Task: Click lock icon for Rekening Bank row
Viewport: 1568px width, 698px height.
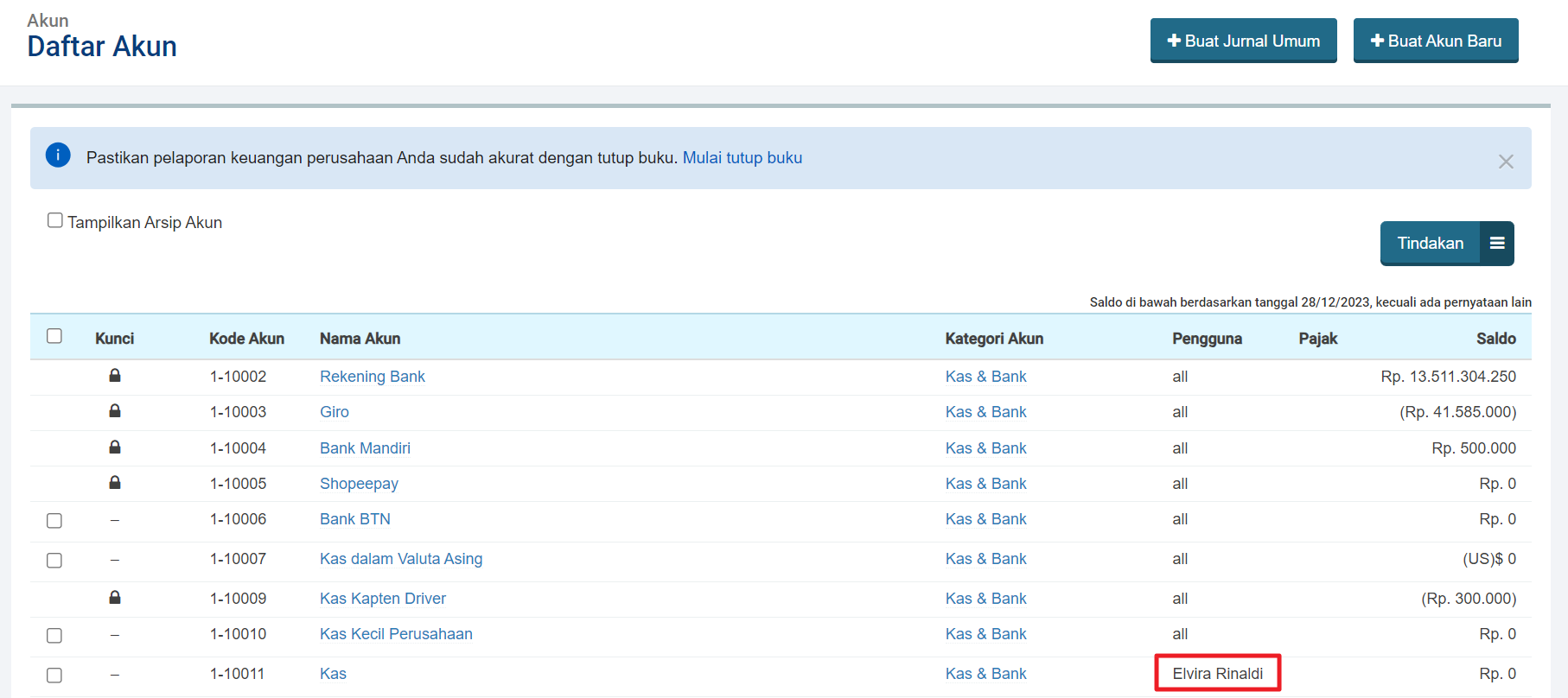Action: [114, 376]
